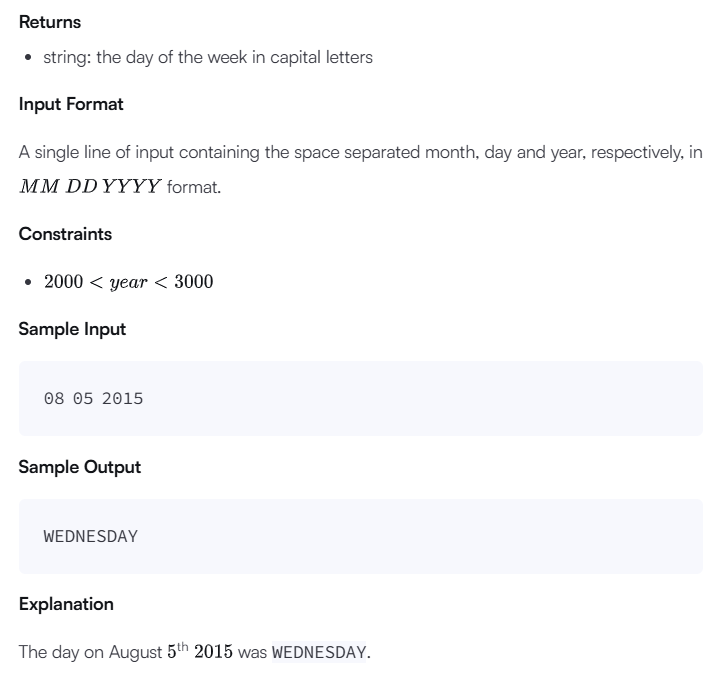
Task: Click '3000' in the year constraint
Action: coord(194,282)
